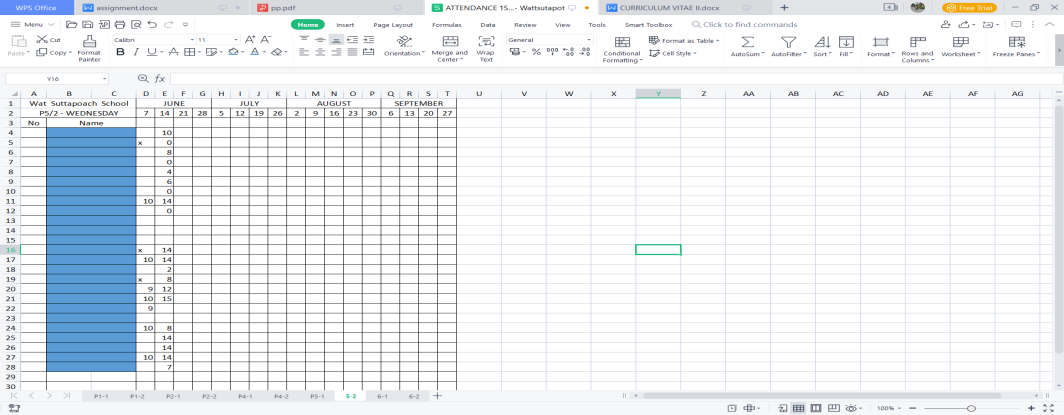
Task: Click the fx insert function icon
Action: (159, 78)
